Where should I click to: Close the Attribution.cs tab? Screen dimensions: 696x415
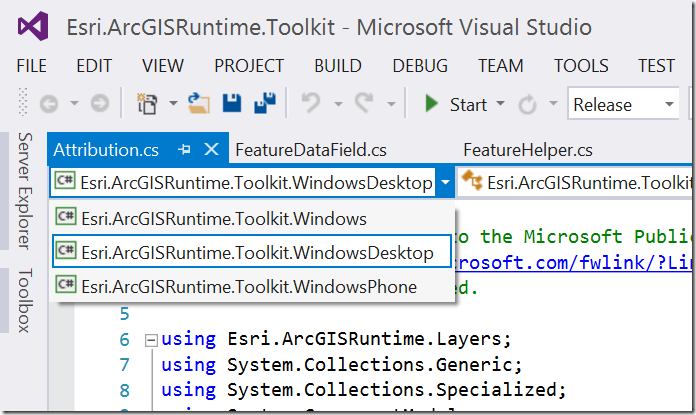(x=211, y=150)
